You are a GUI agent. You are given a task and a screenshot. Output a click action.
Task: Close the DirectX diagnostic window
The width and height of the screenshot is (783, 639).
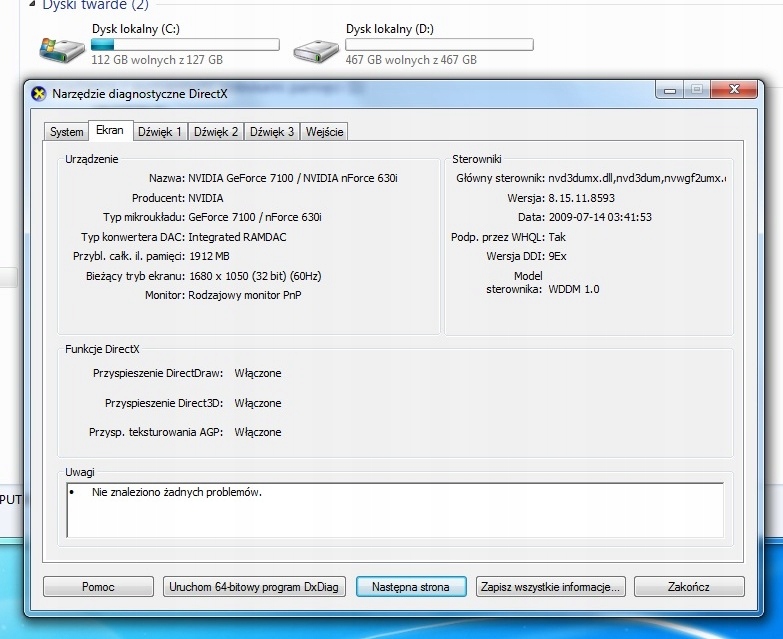pos(734,90)
